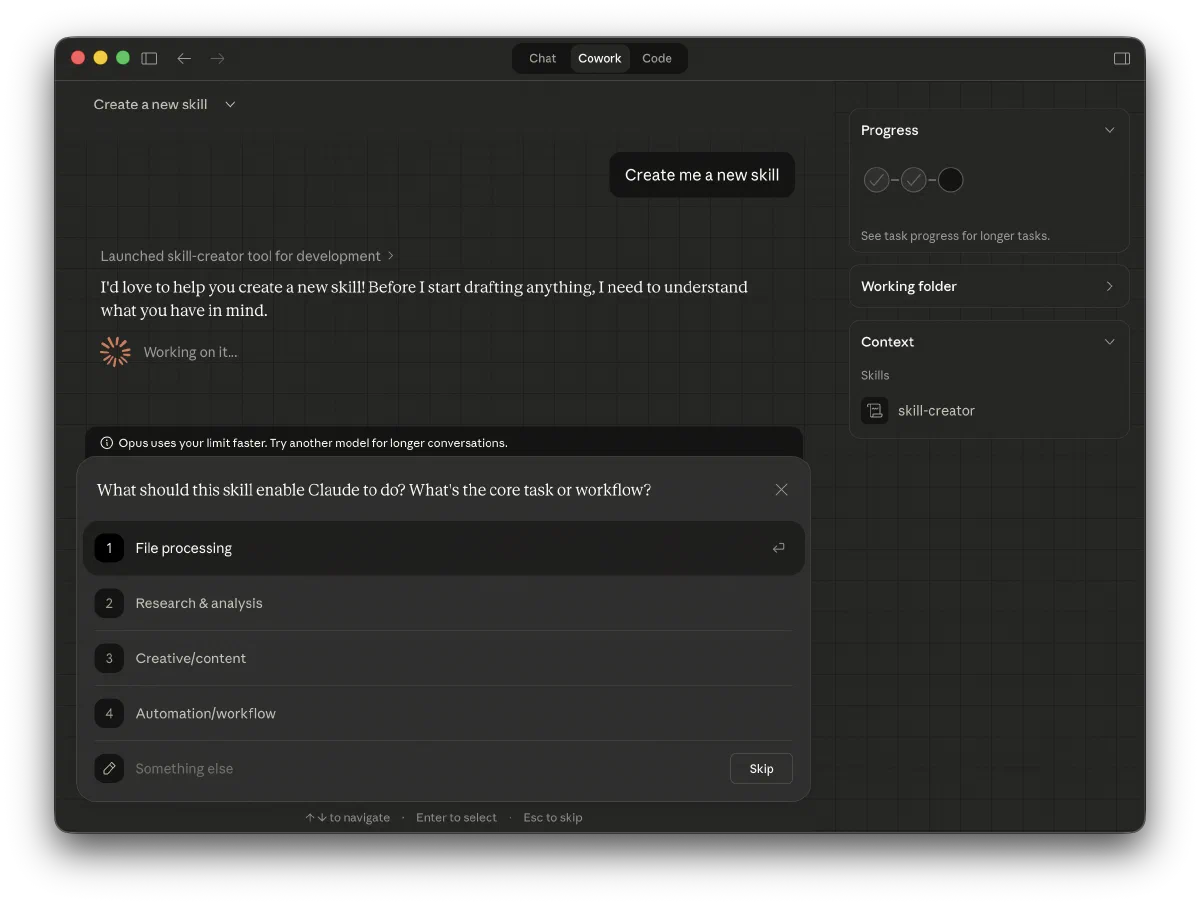The height and width of the screenshot is (905, 1200).
Task: Switch to the Code tab
Action: click(657, 58)
